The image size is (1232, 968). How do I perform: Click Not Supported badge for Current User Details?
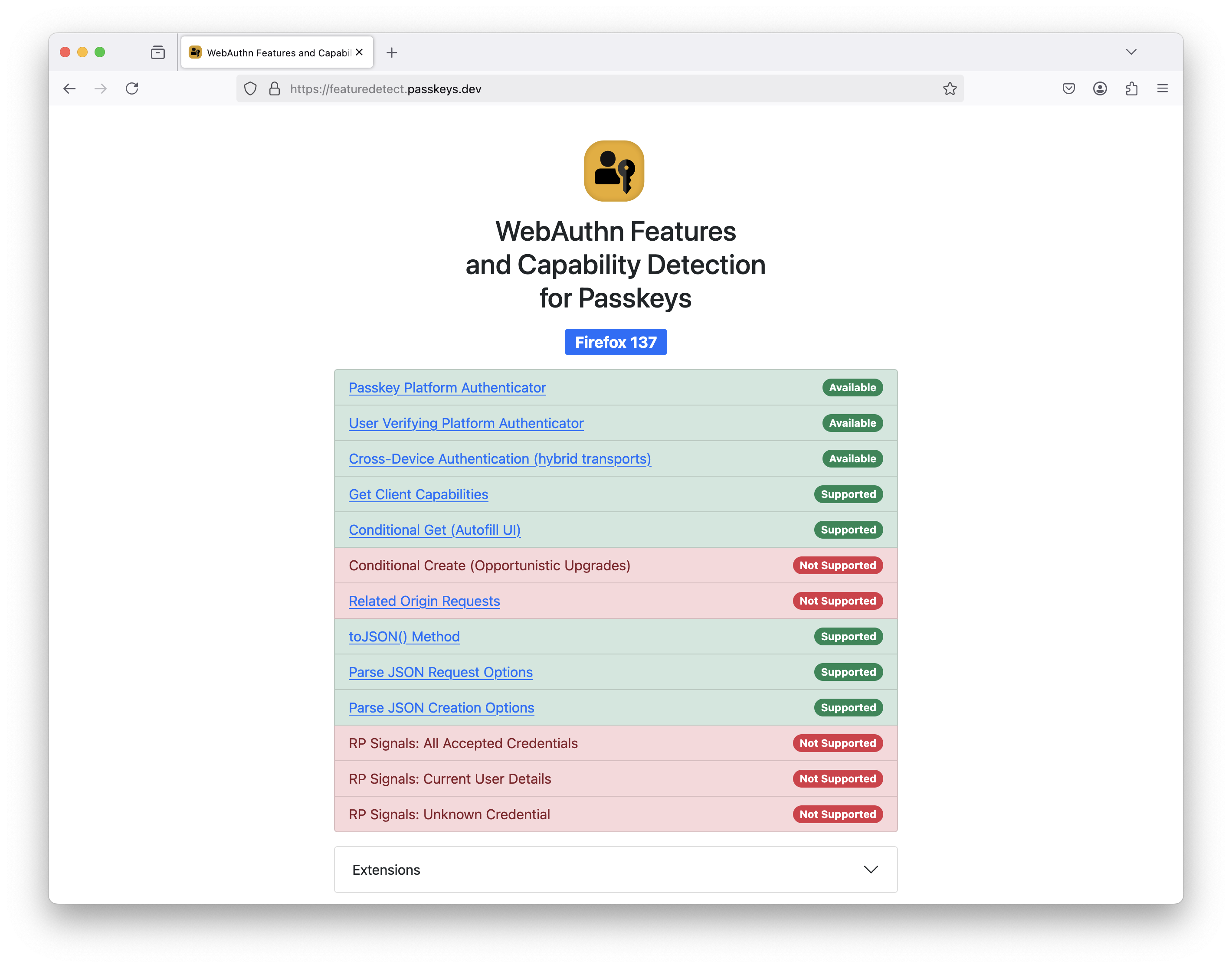837,779
